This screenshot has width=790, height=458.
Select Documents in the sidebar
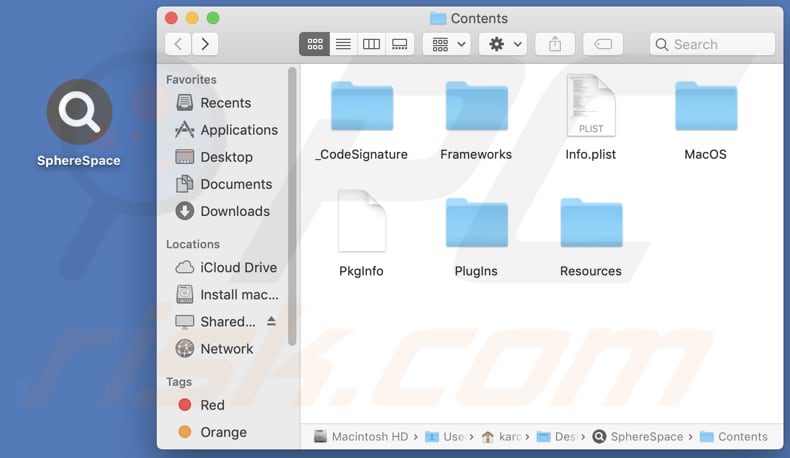(x=224, y=184)
